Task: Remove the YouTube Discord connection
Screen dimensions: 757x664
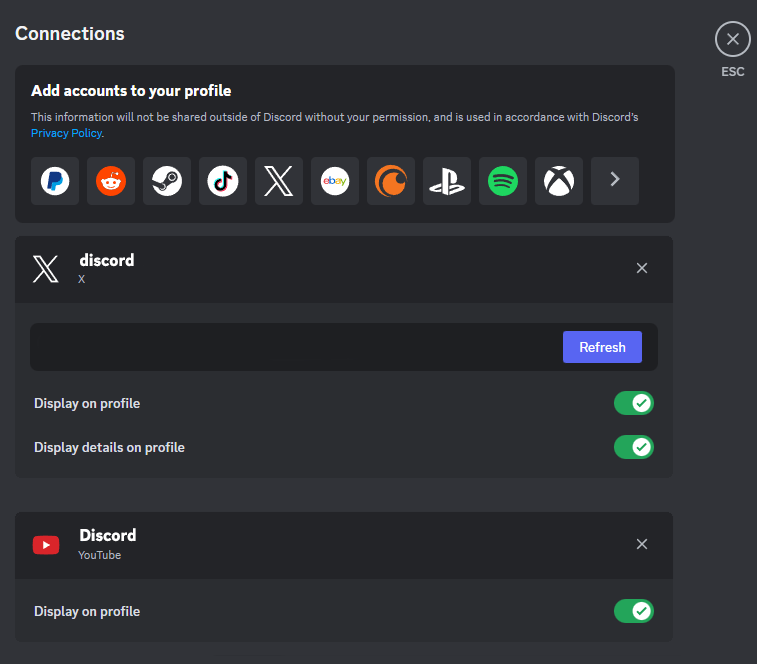Action: point(642,544)
